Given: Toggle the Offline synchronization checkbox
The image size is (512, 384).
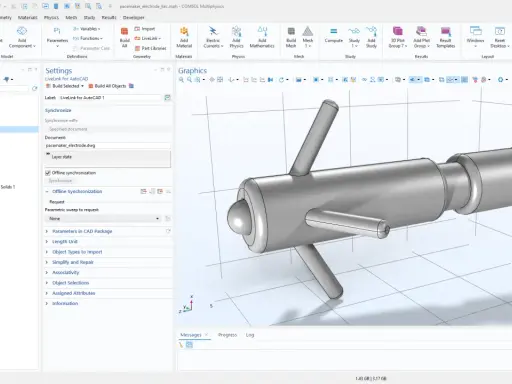Looking at the screenshot, I should (48, 173).
